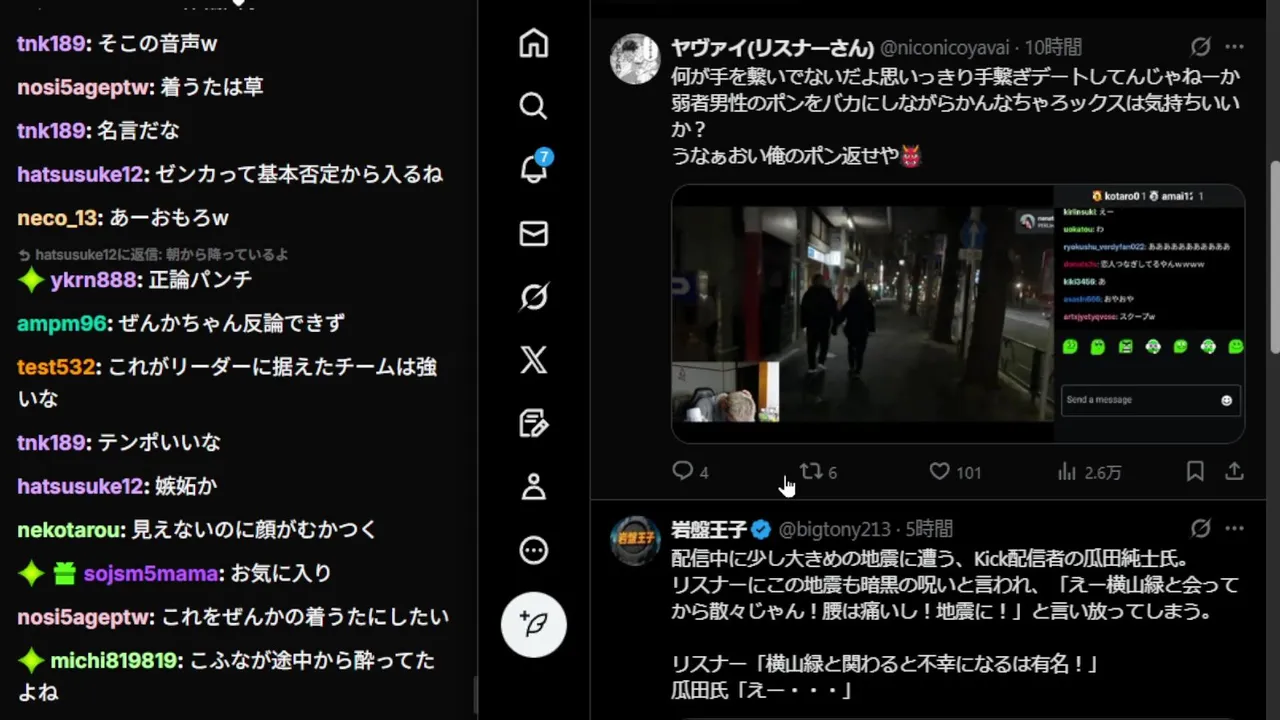This screenshot has width=1280, height=720.
Task: Reply to the post with 4 comments
Action: [690, 472]
